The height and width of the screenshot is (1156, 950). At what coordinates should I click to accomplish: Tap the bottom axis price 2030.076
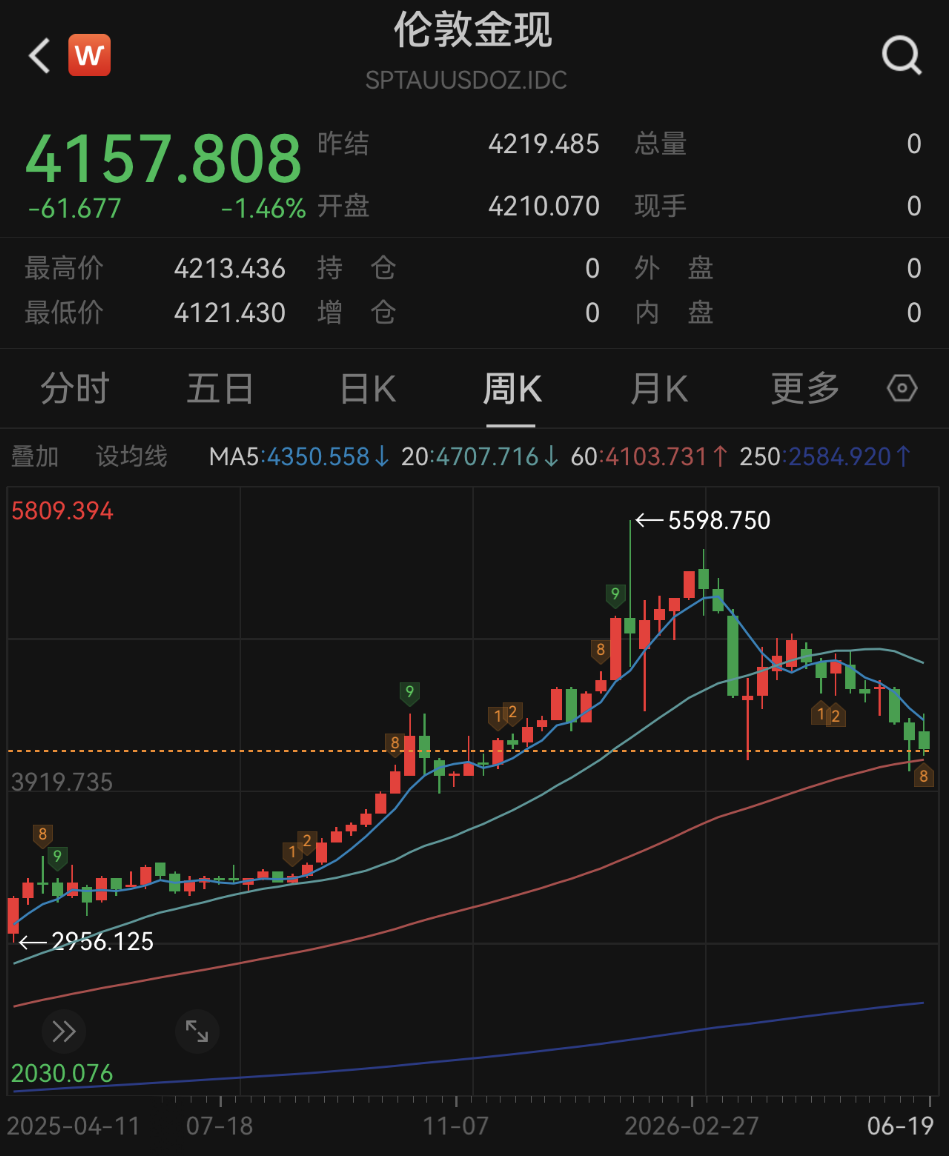(62, 1073)
